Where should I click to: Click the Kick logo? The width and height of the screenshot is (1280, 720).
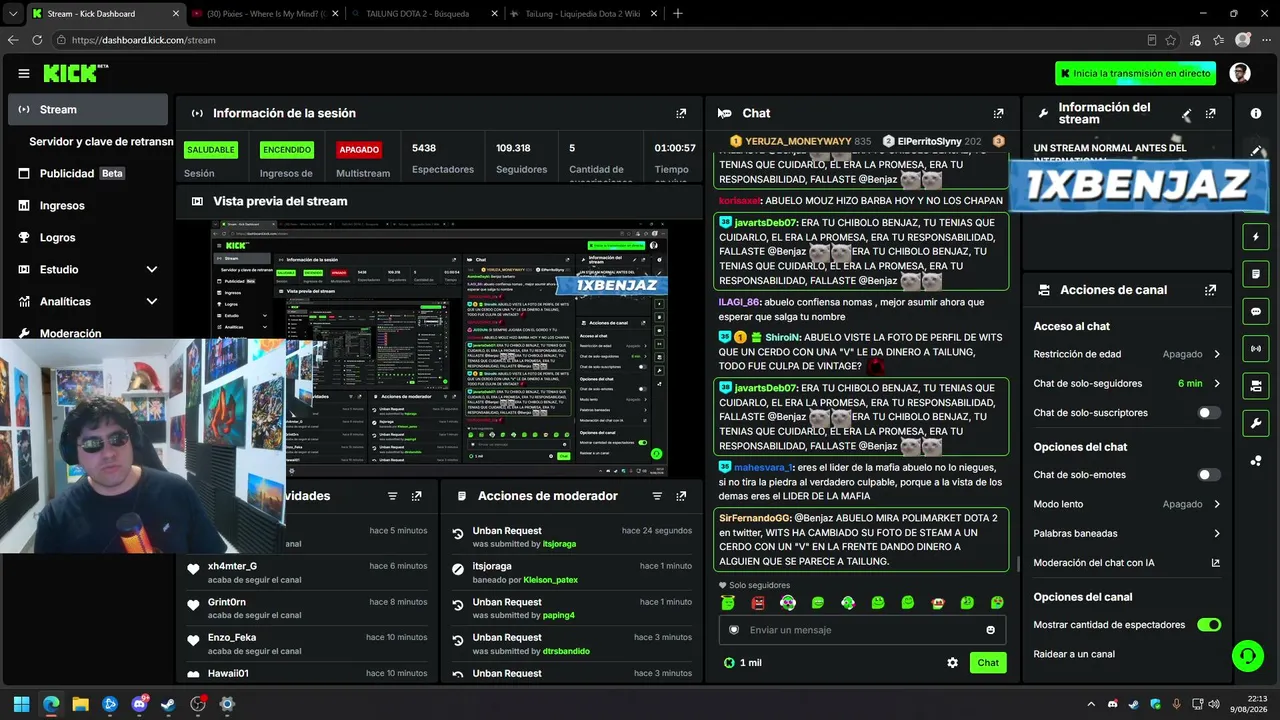pos(75,73)
